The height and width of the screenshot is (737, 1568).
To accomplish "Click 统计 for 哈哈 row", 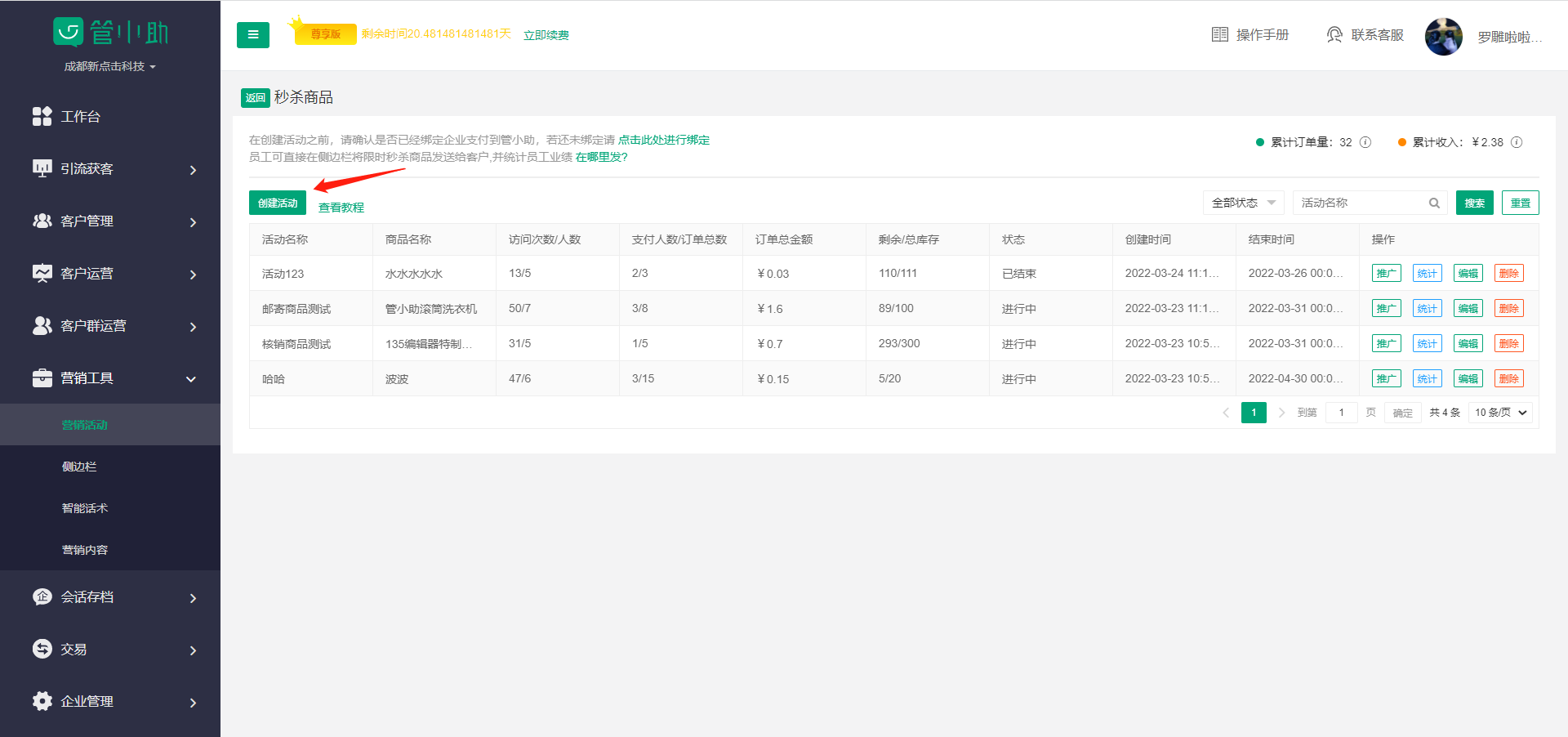I will click(1428, 378).
